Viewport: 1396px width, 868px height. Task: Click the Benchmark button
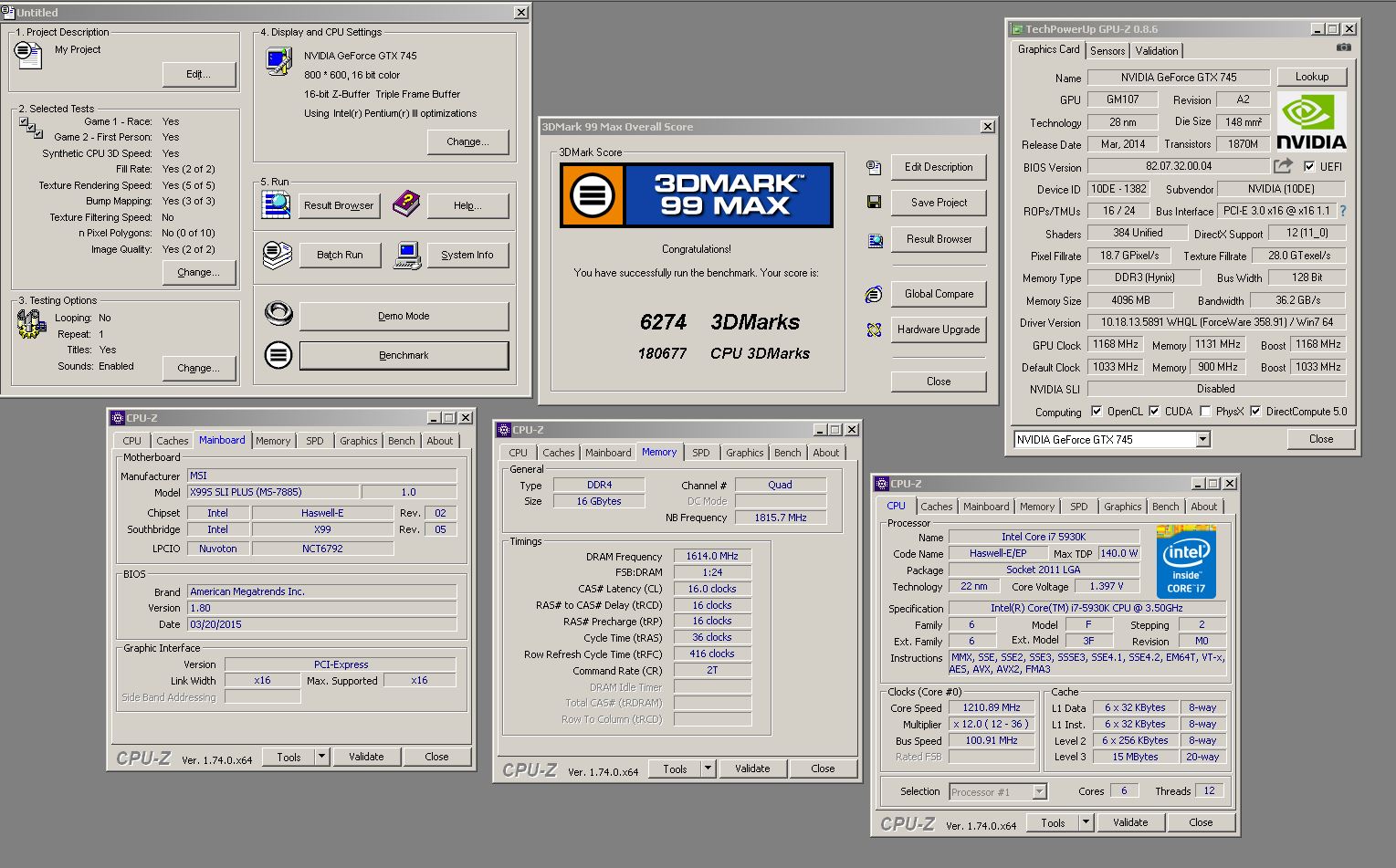(404, 355)
